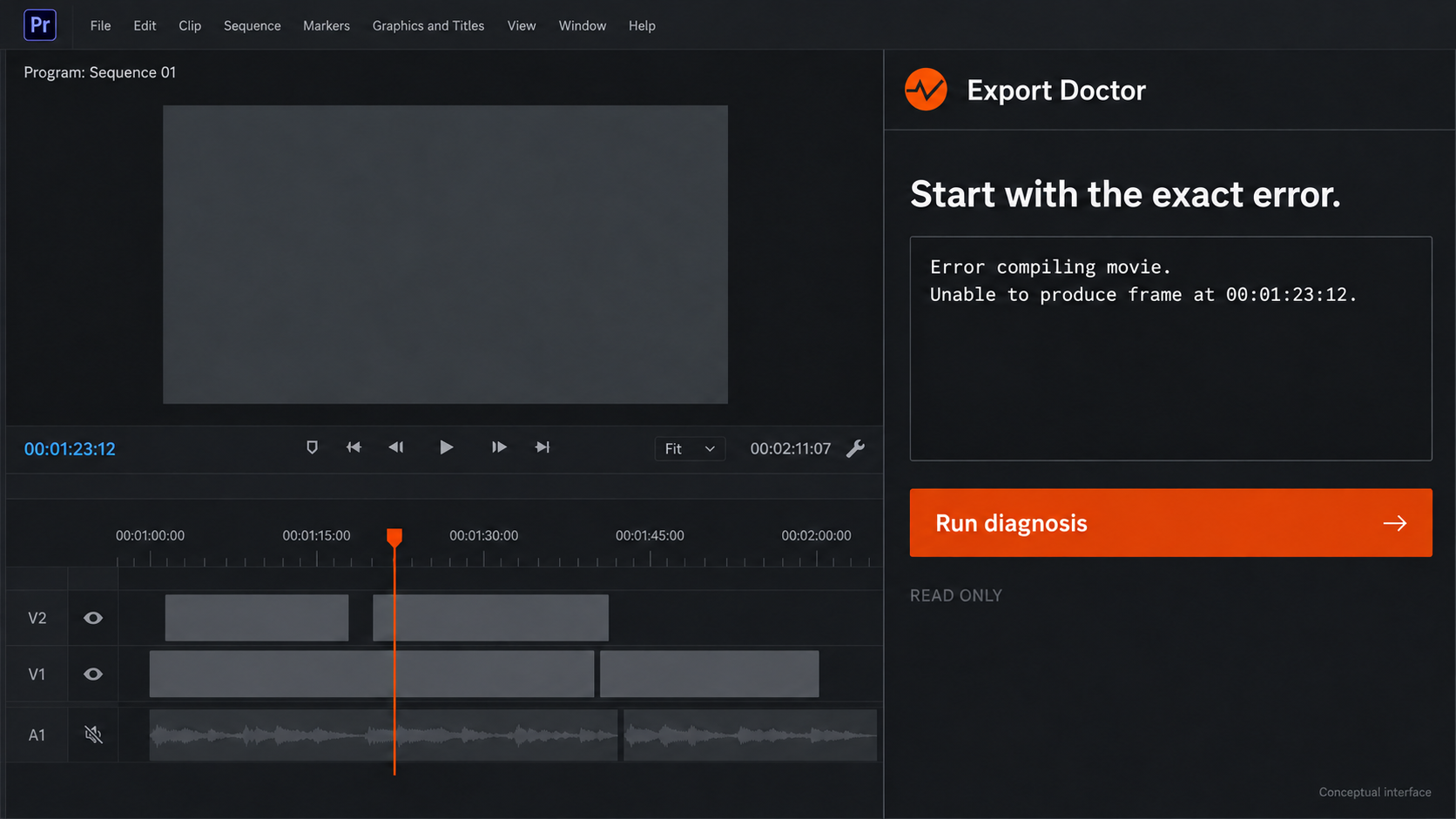
Task: Click the Program monitor video preview
Action: click(x=445, y=254)
